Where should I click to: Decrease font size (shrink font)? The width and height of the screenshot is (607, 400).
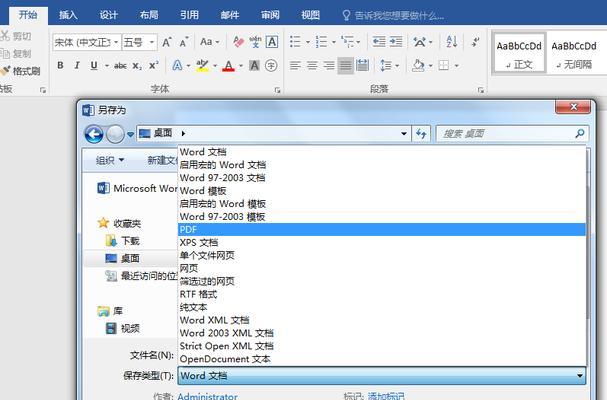pos(184,42)
